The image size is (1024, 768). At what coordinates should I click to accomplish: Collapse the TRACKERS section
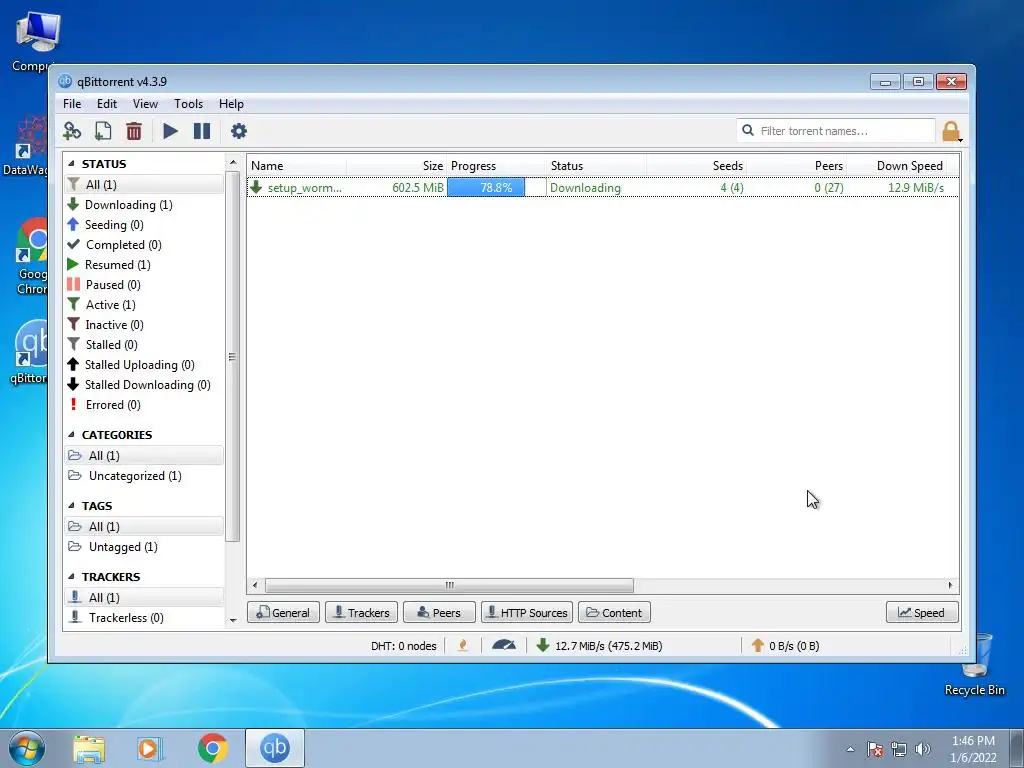pyautogui.click(x=71, y=577)
